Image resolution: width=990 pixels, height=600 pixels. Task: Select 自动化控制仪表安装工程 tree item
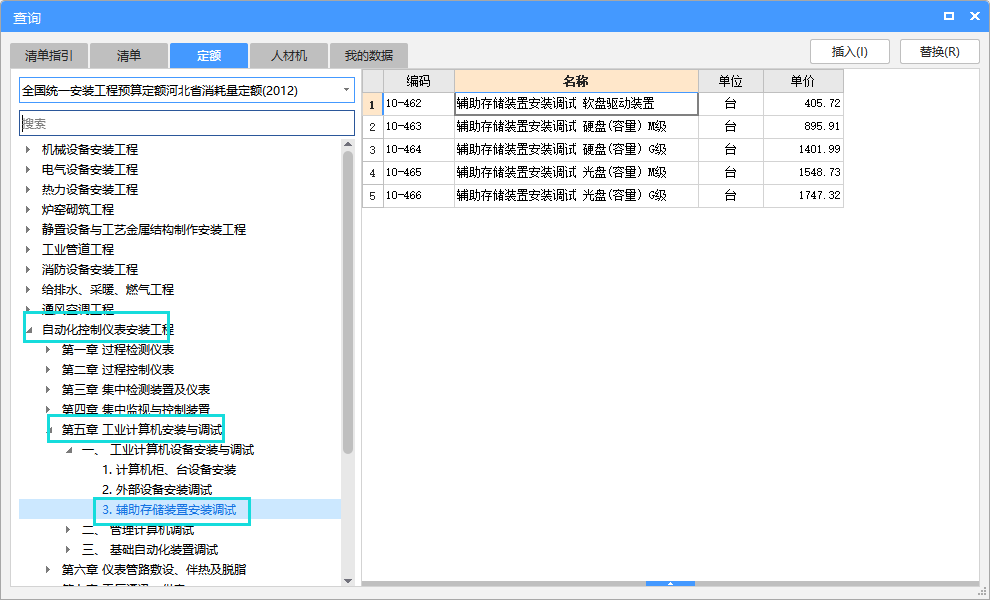[107, 330]
